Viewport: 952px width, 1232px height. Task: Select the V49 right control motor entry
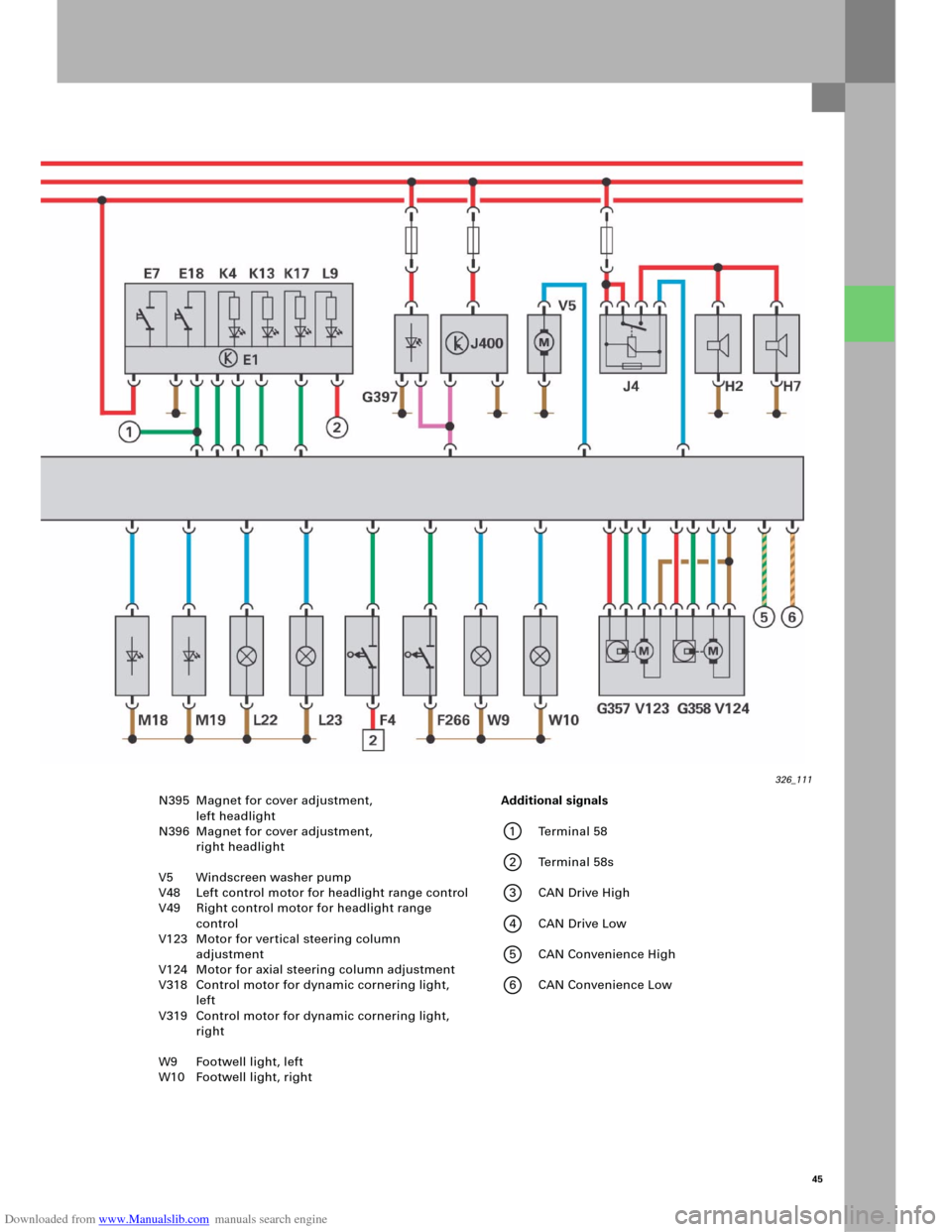click(296, 916)
